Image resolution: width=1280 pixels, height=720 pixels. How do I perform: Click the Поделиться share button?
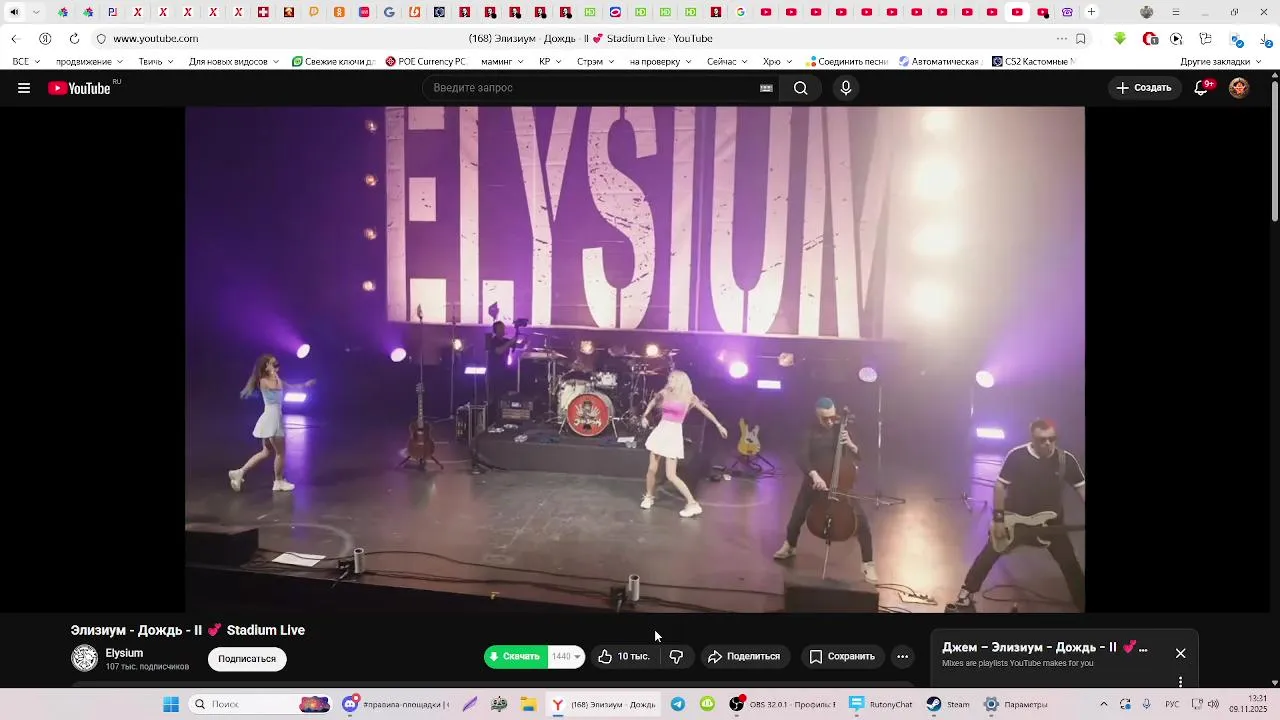pyautogui.click(x=744, y=657)
